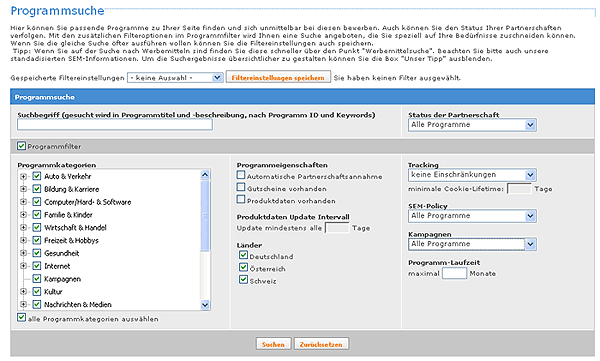This screenshot has height=361, width=600.
Task: Uncheck the Bildung & Karriere checkbox
Action: pos(37,189)
